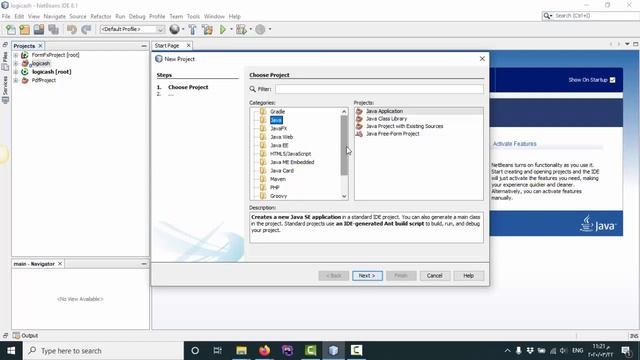Open the Profile Project dropdown arrow
This screenshot has height=360, width=640.
(269, 29)
